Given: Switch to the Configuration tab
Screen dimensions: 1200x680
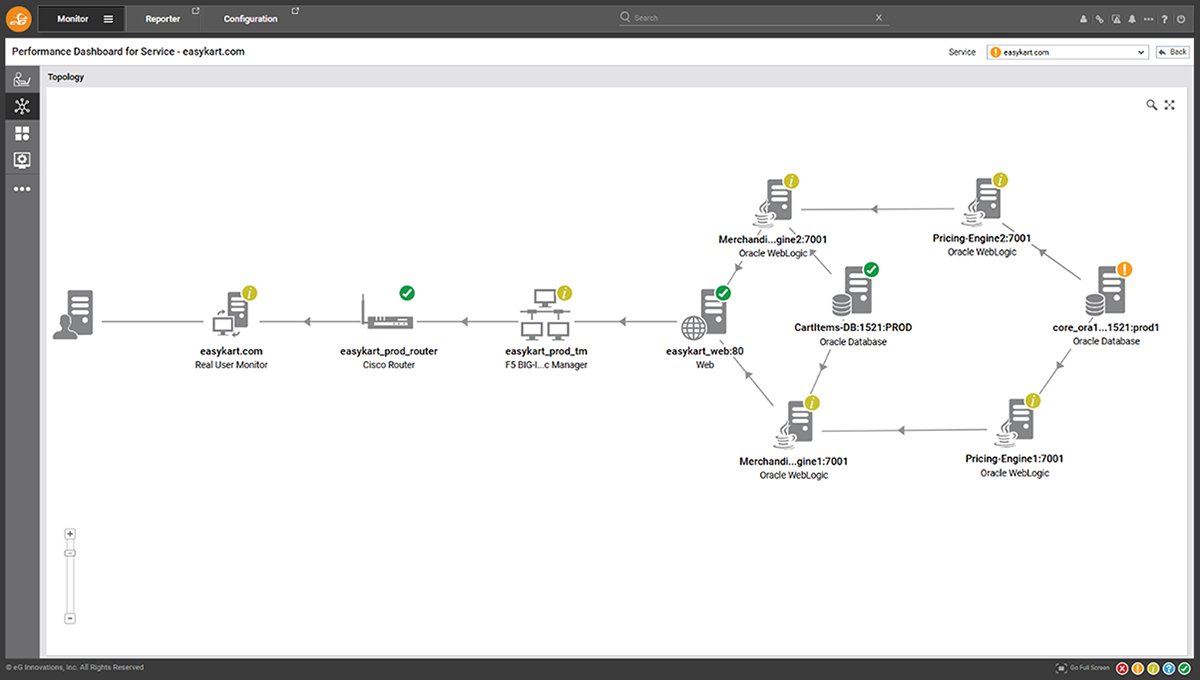Looking at the screenshot, I should pos(251,19).
